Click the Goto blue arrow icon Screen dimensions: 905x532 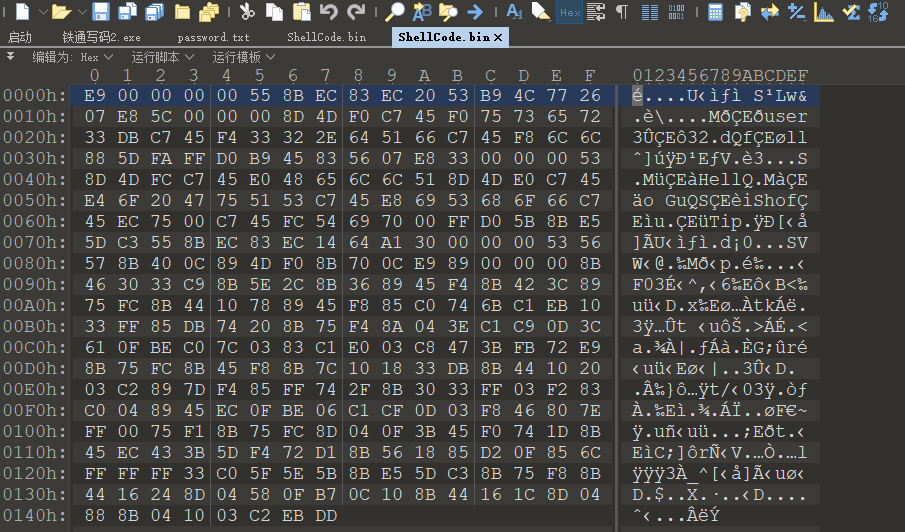475,11
